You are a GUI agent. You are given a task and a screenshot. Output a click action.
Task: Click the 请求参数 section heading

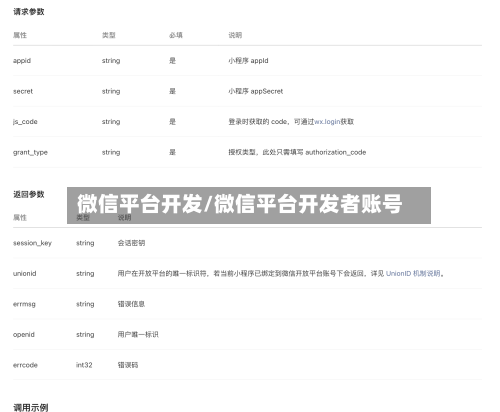(29, 12)
